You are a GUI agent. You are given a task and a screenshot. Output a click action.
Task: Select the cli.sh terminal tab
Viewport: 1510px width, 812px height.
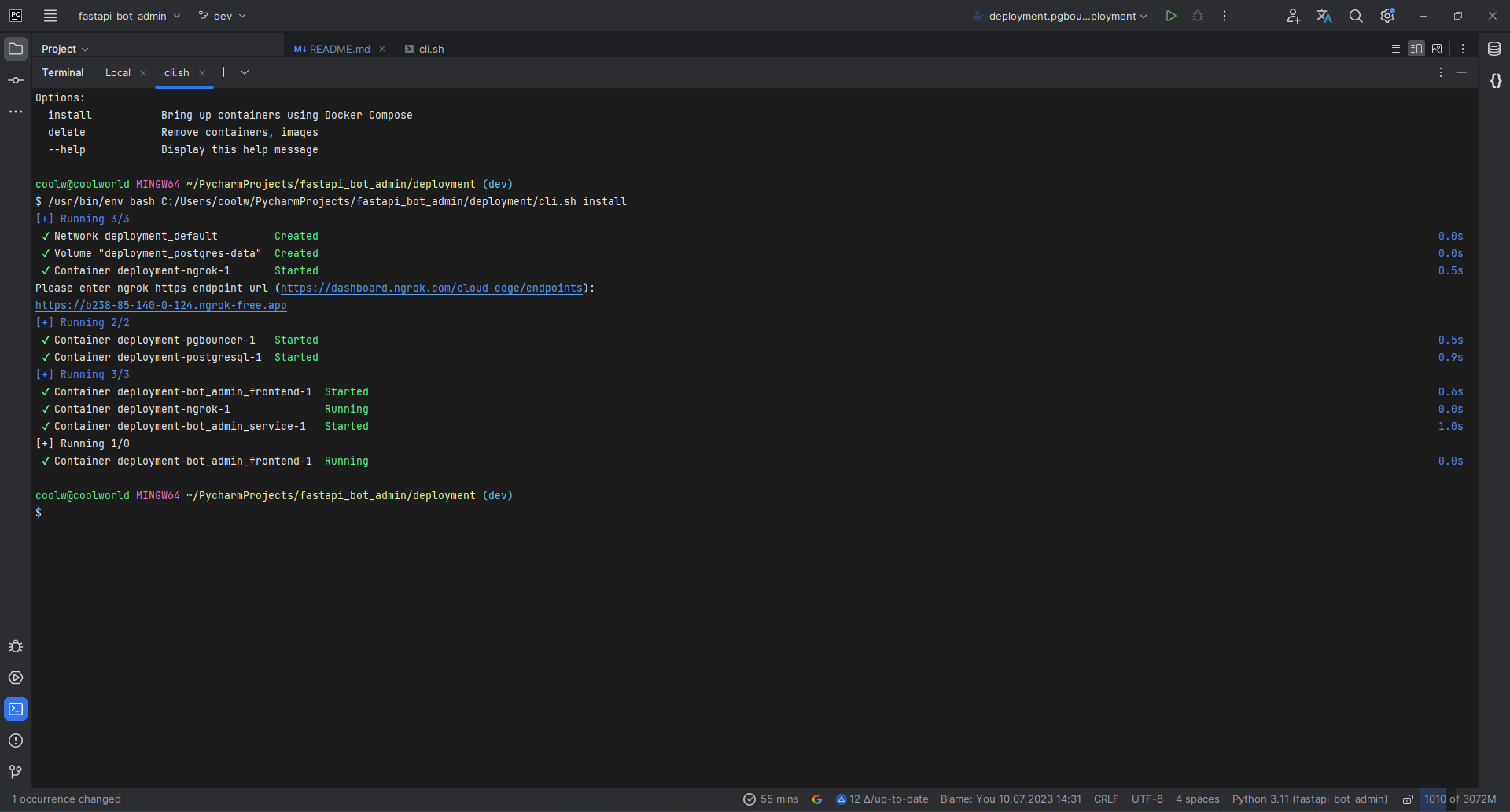(177, 72)
